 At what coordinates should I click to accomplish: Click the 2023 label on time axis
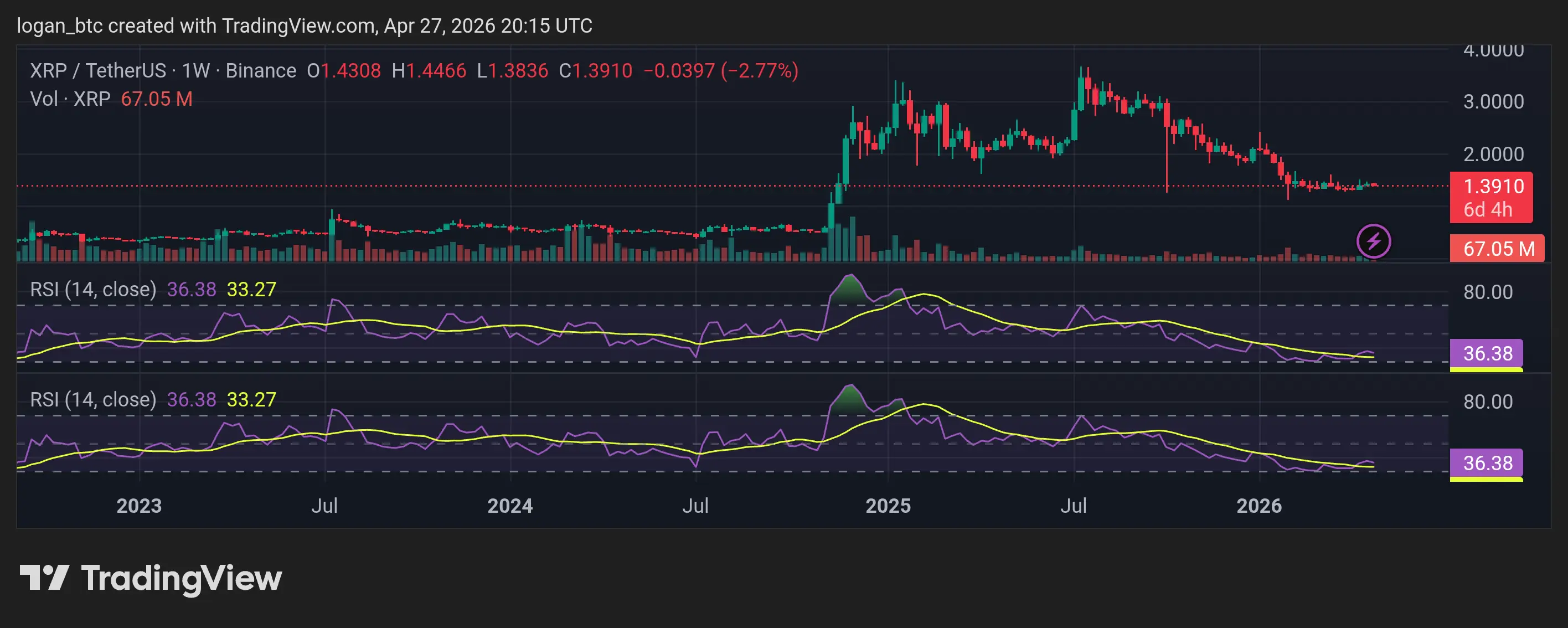pyautogui.click(x=139, y=506)
